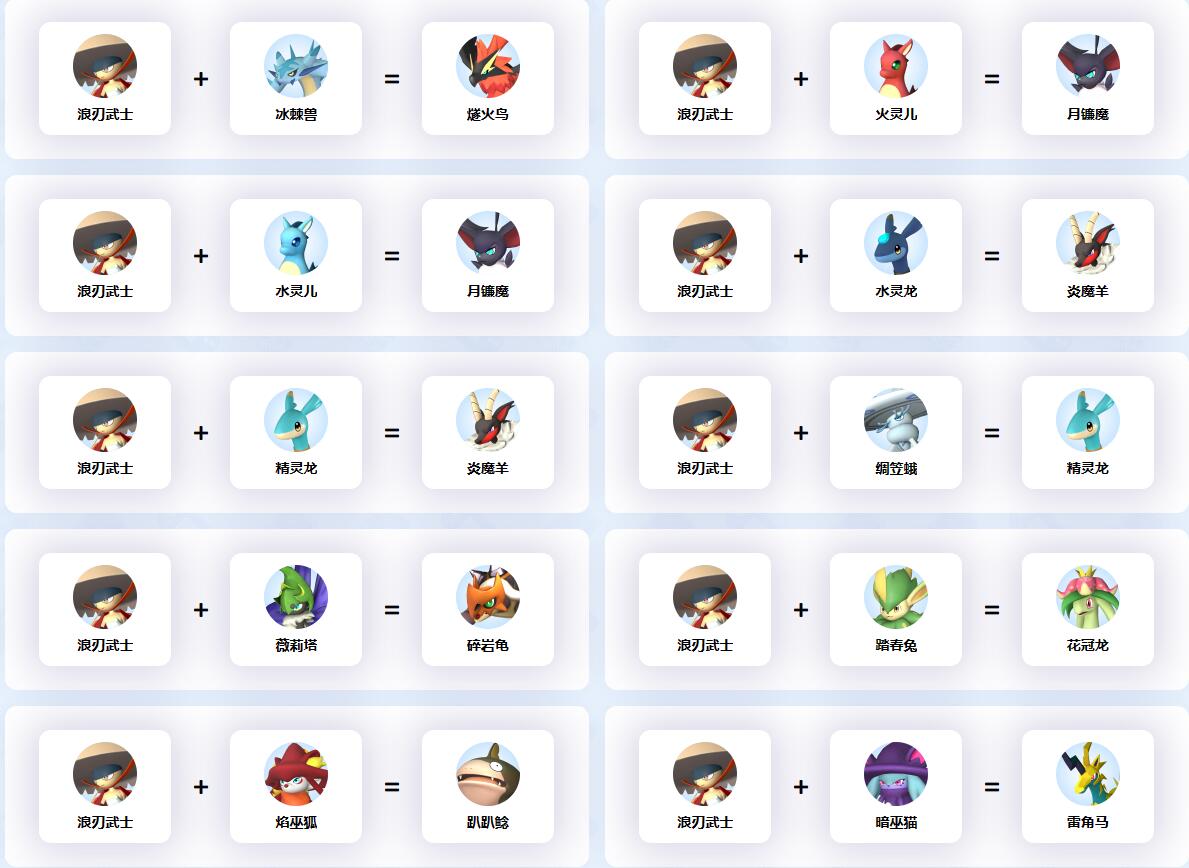Open the 水灵儿 blue creature icon
Screen dimensions: 1189x868
[x=296, y=243]
